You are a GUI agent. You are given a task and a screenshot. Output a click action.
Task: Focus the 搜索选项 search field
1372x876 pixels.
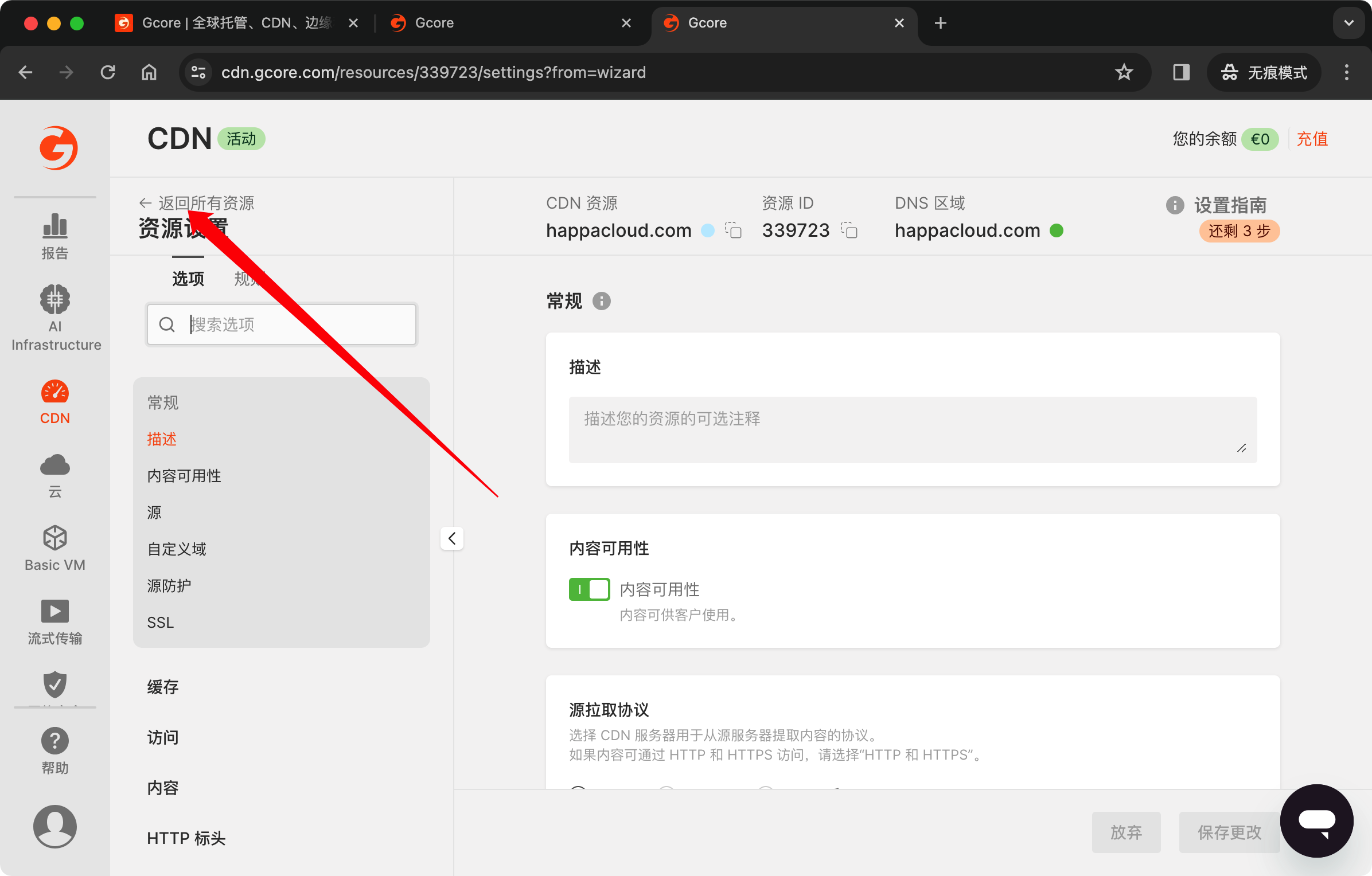[282, 324]
